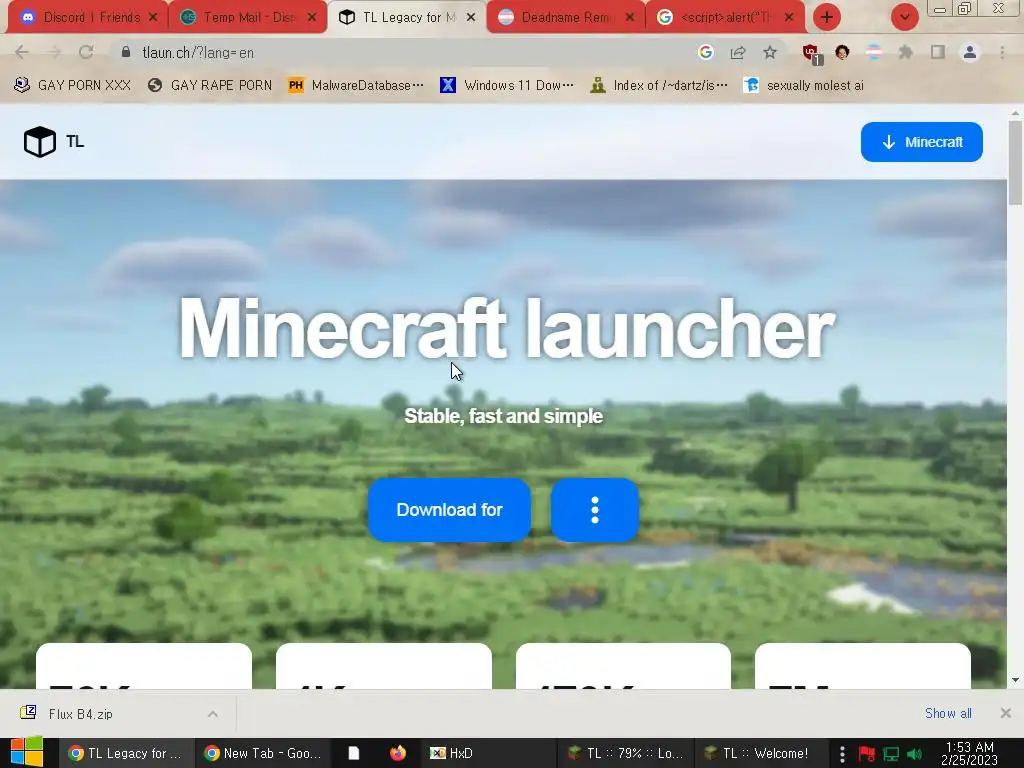Click the Download for button

pos(449,509)
